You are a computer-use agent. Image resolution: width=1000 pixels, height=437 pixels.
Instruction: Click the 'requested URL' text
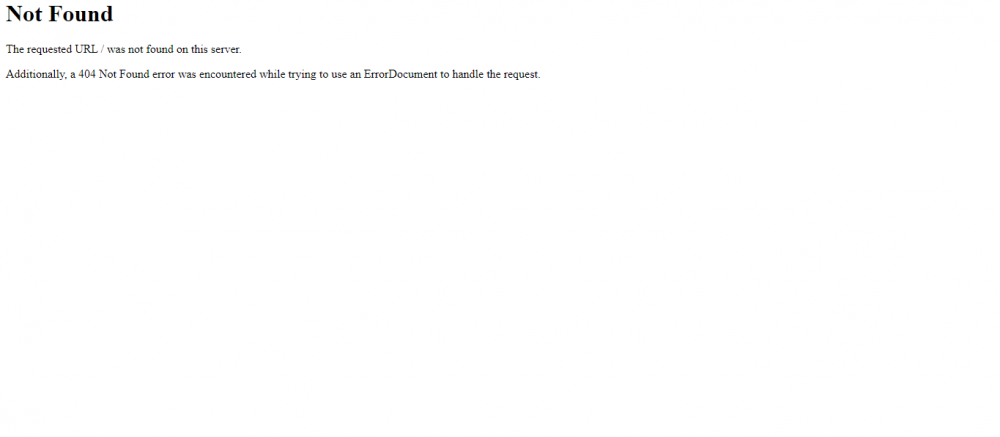click(62, 50)
